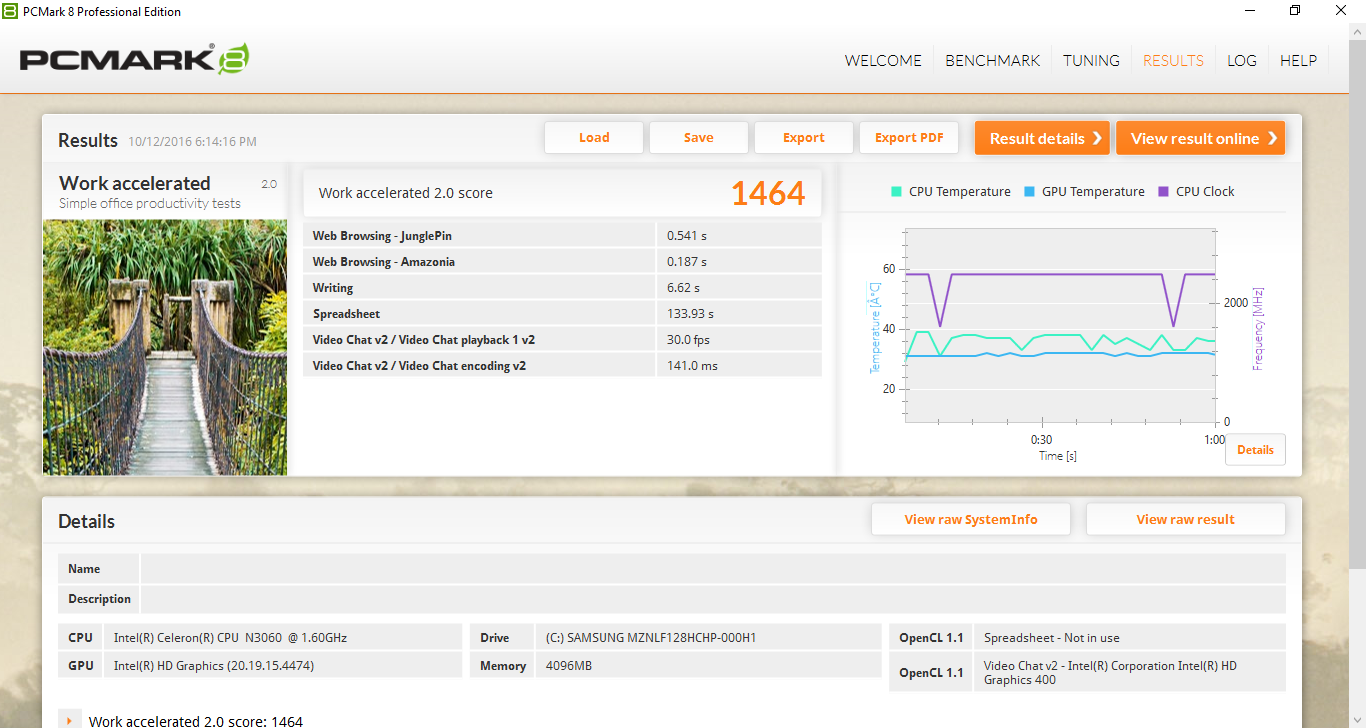
Task: Click the 30.0 fps value
Action: pyautogui.click(x=688, y=340)
